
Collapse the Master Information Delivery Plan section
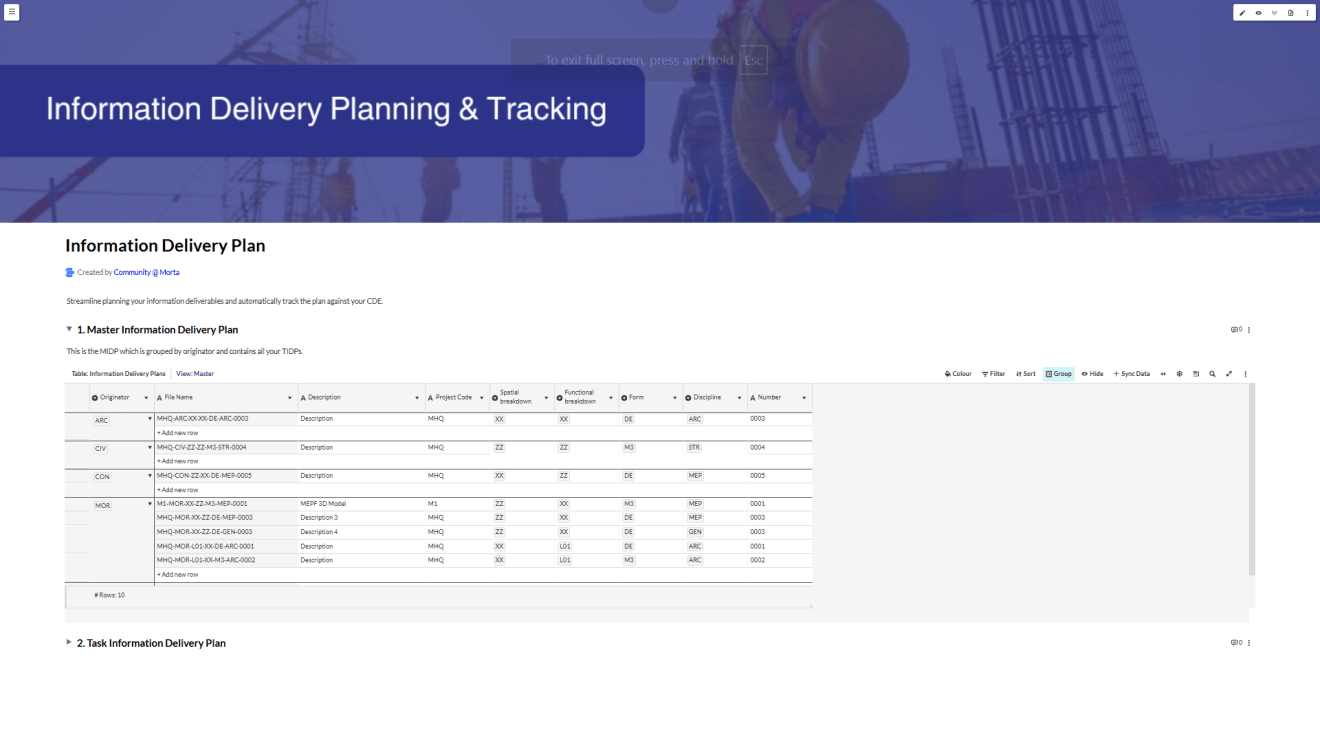pyautogui.click(x=69, y=329)
